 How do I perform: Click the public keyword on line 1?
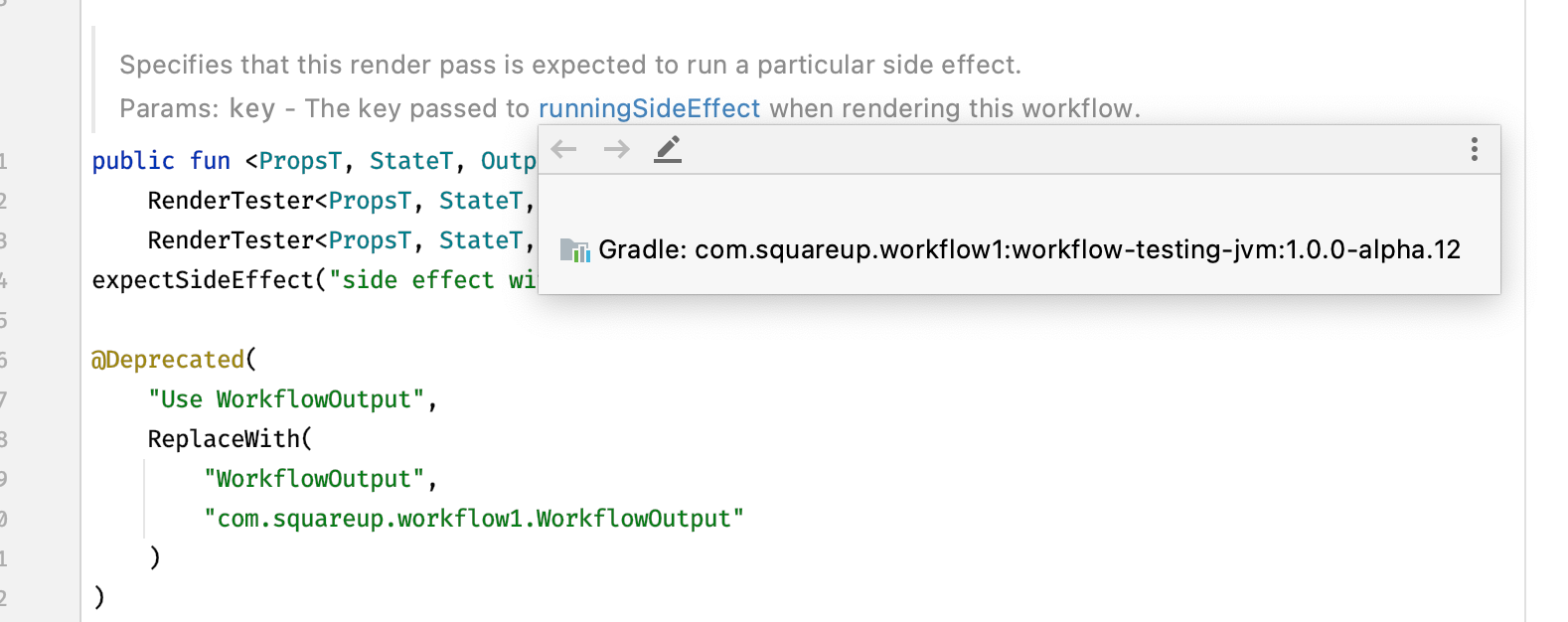coord(132,160)
